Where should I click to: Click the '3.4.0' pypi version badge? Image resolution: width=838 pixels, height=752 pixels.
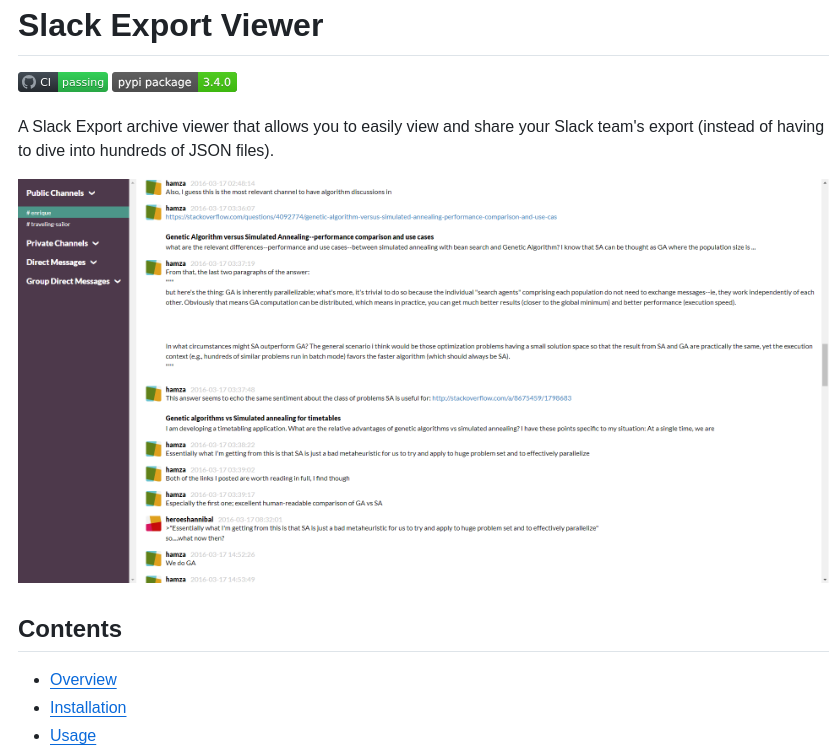click(217, 82)
